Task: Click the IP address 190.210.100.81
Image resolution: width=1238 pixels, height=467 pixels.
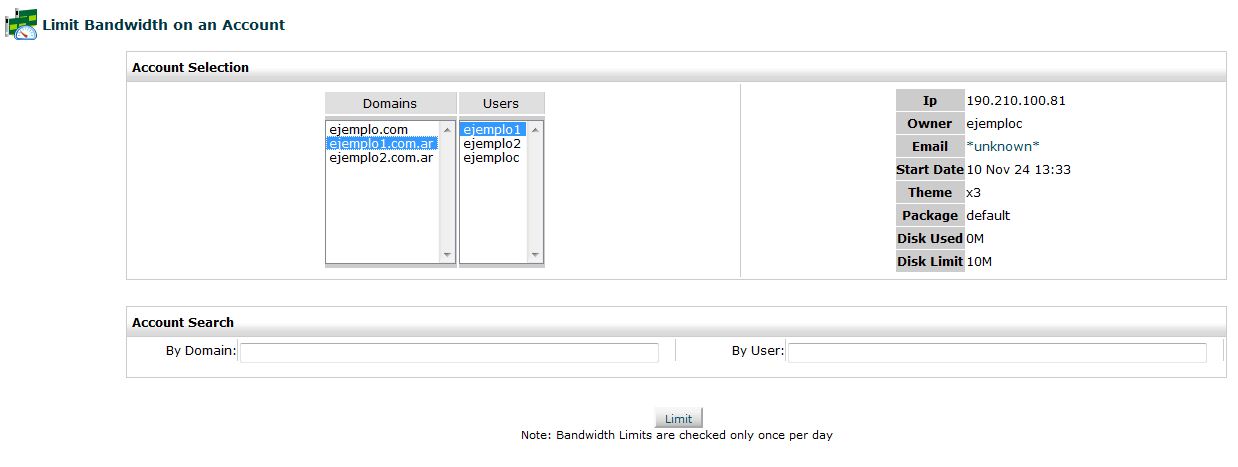Action: tap(1016, 100)
